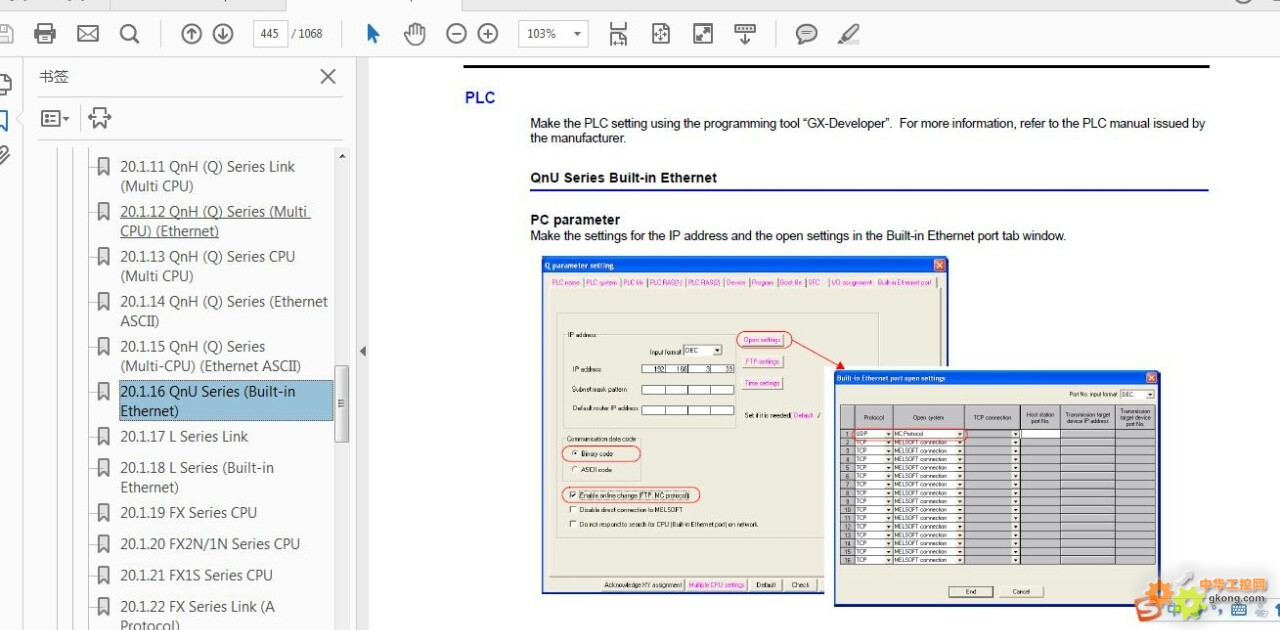
Task: Open bookmark 20.1.19 FX Series CPU
Action: (188, 512)
